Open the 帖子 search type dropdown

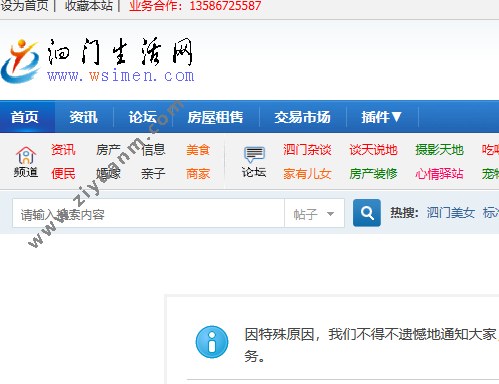pos(314,213)
